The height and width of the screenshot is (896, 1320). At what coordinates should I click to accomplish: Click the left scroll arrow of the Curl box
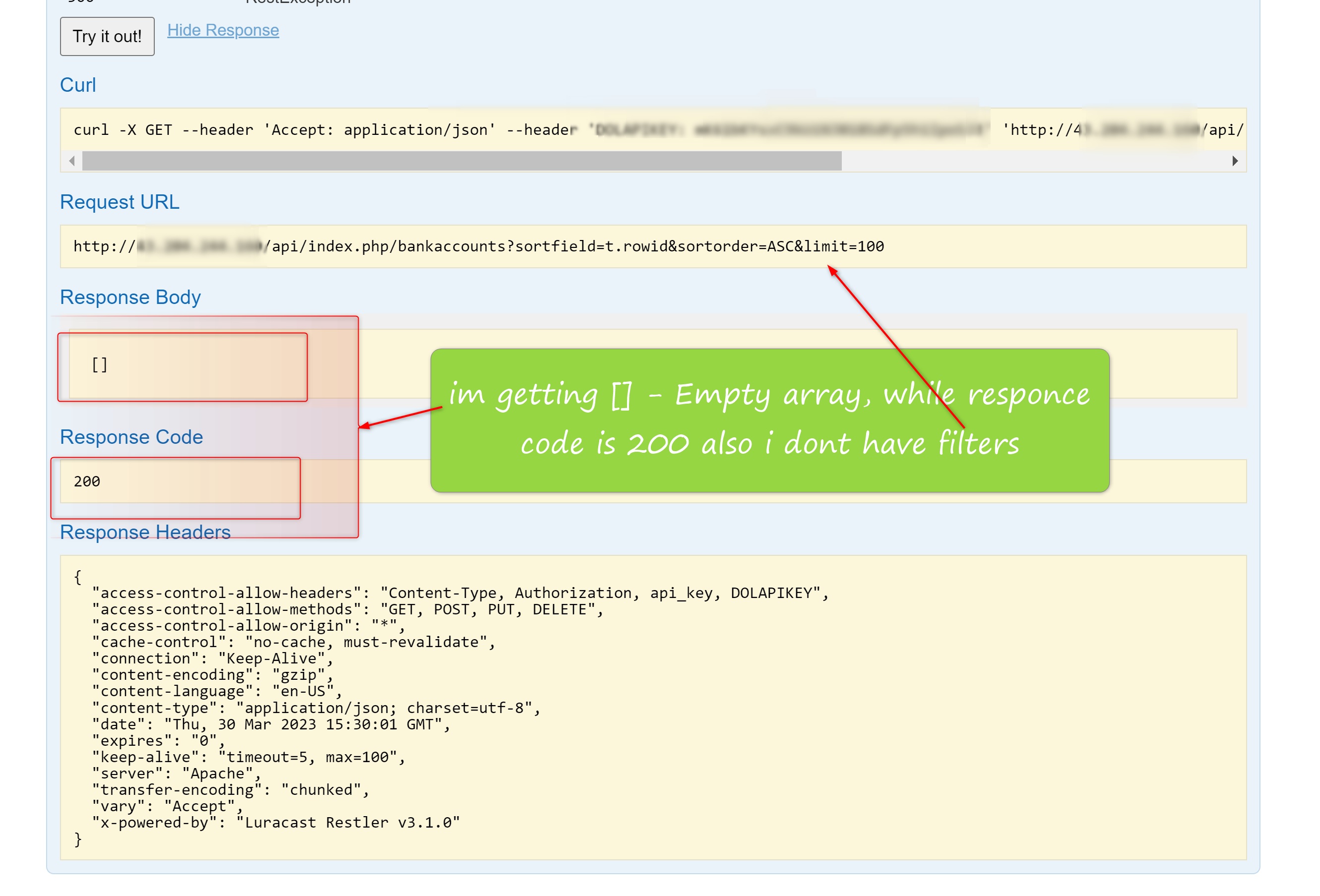pos(71,161)
